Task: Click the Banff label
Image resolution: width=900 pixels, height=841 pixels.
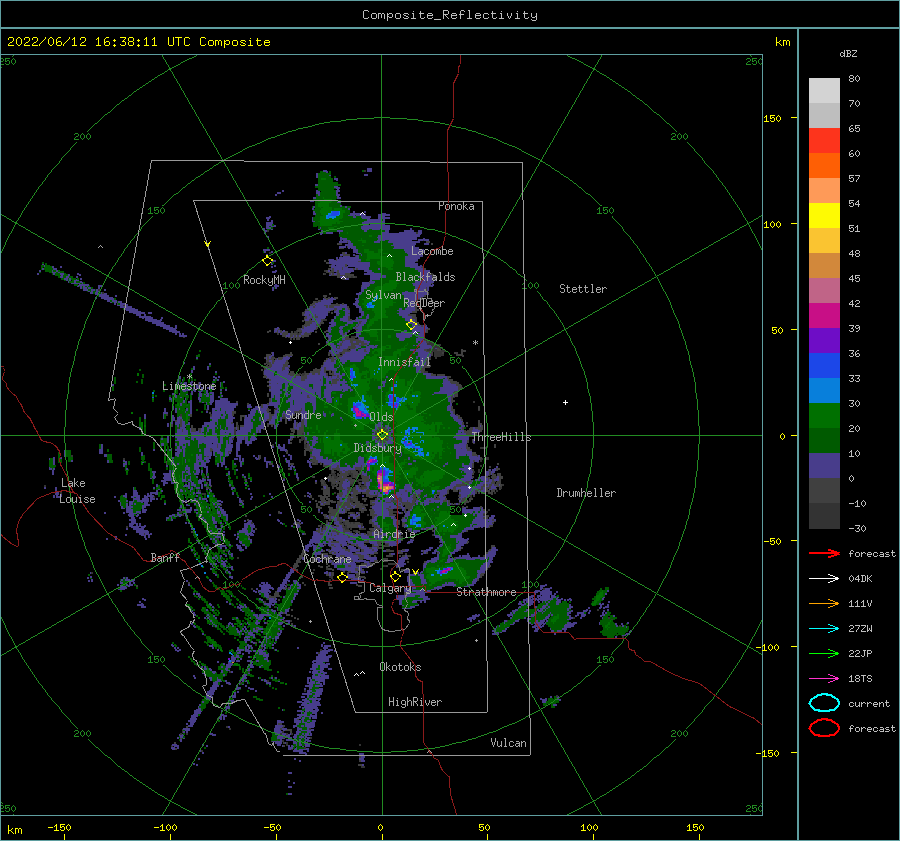Action: pos(165,557)
